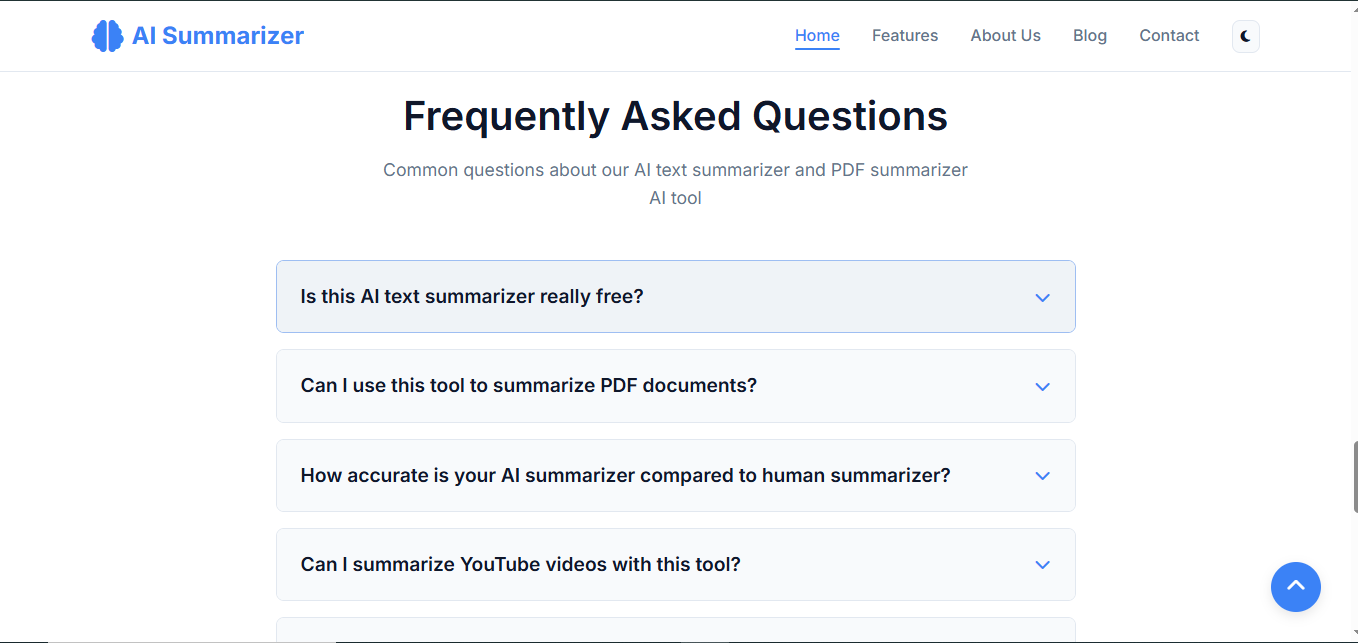1358x643 pixels.
Task: Open the Home nav link
Action: (817, 36)
